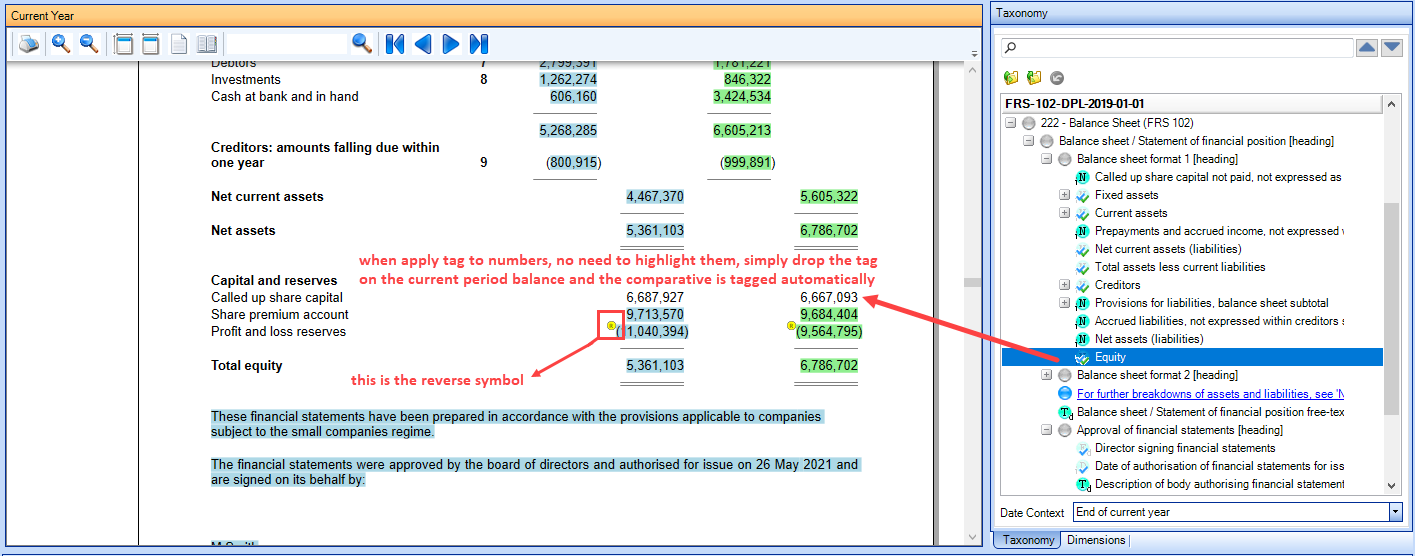Zoom out with the minus magnifier icon

(88, 43)
